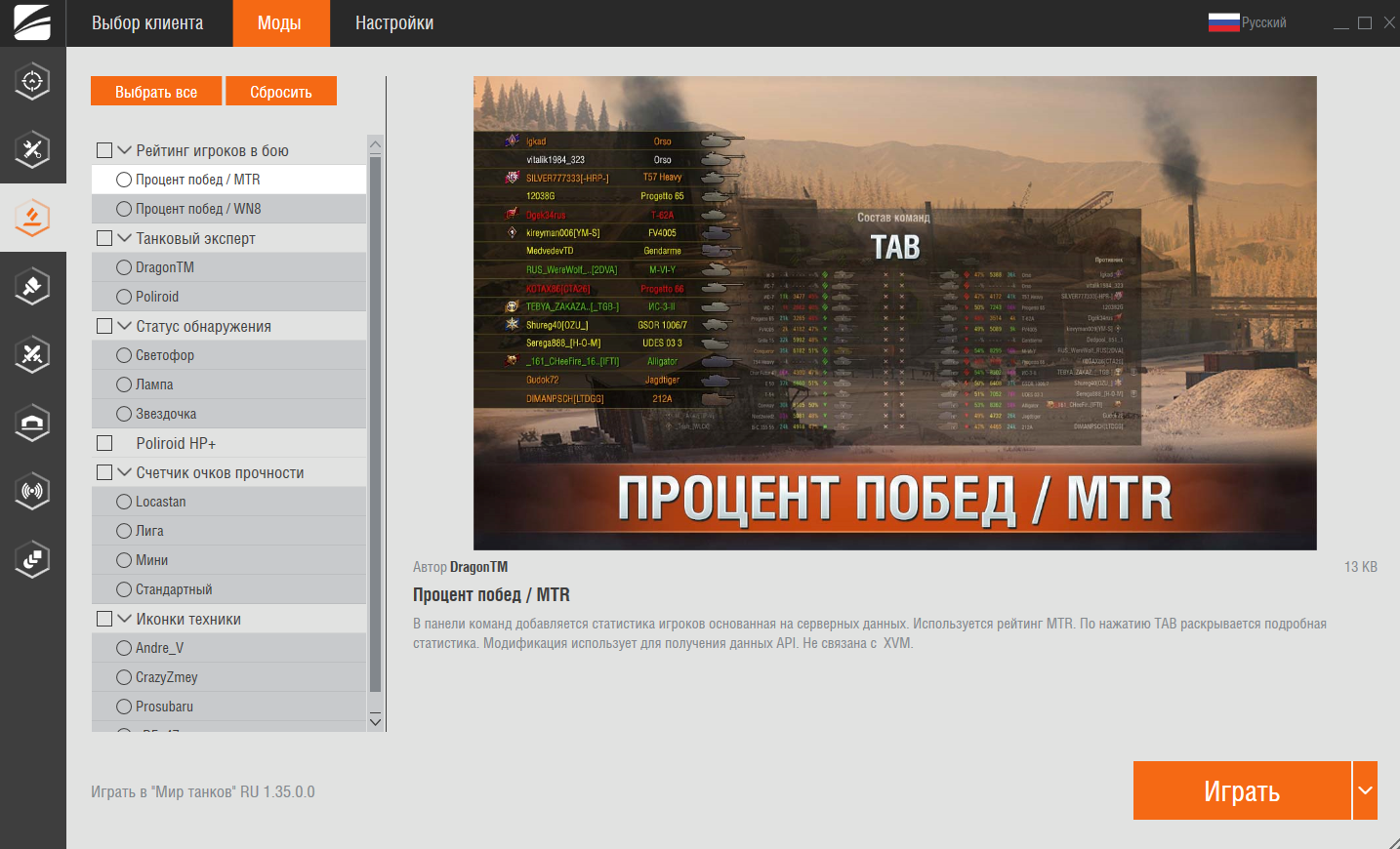Image resolution: width=1400 pixels, height=849 pixels.
Task: Switch to the 'Настройки' tab
Action: 394,23
